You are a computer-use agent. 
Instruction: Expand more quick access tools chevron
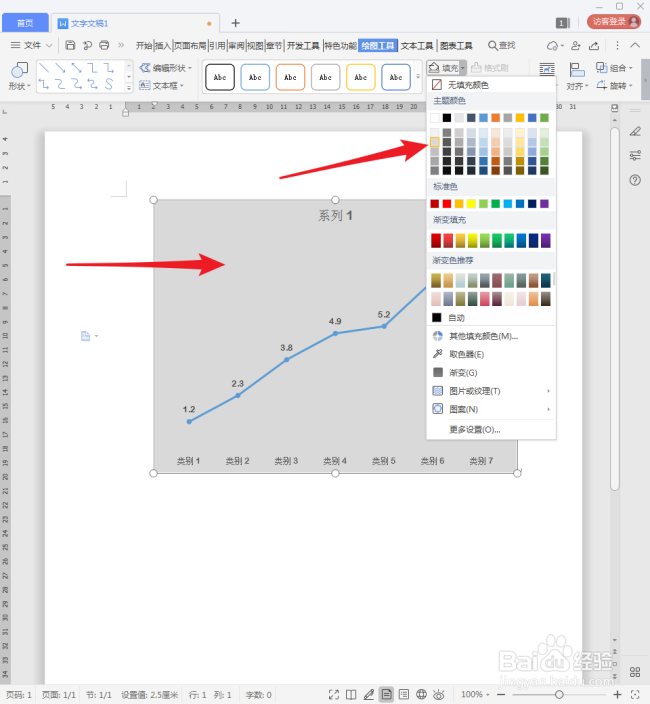coord(121,45)
